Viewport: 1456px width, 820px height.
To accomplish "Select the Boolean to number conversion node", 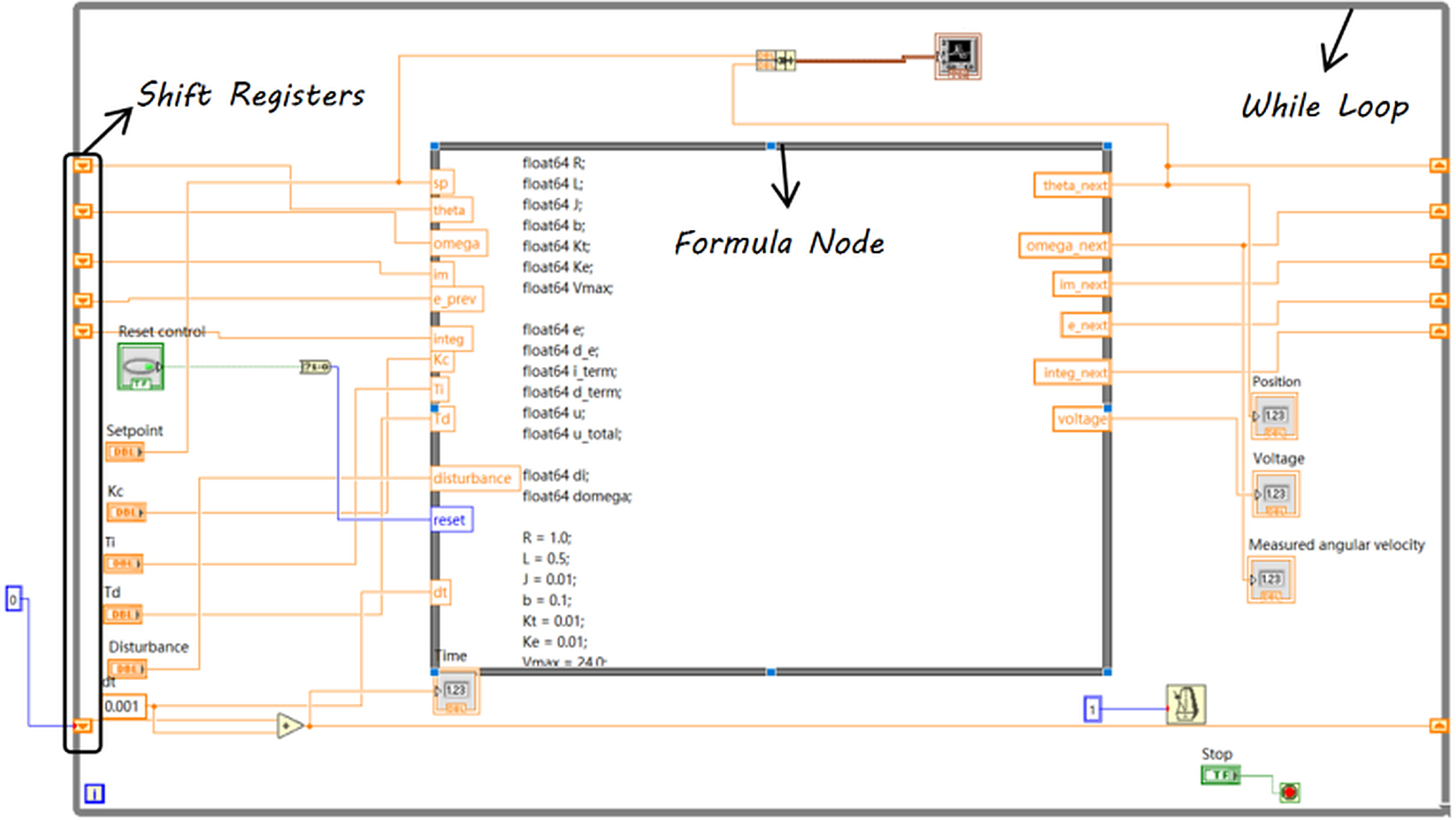I will (315, 367).
